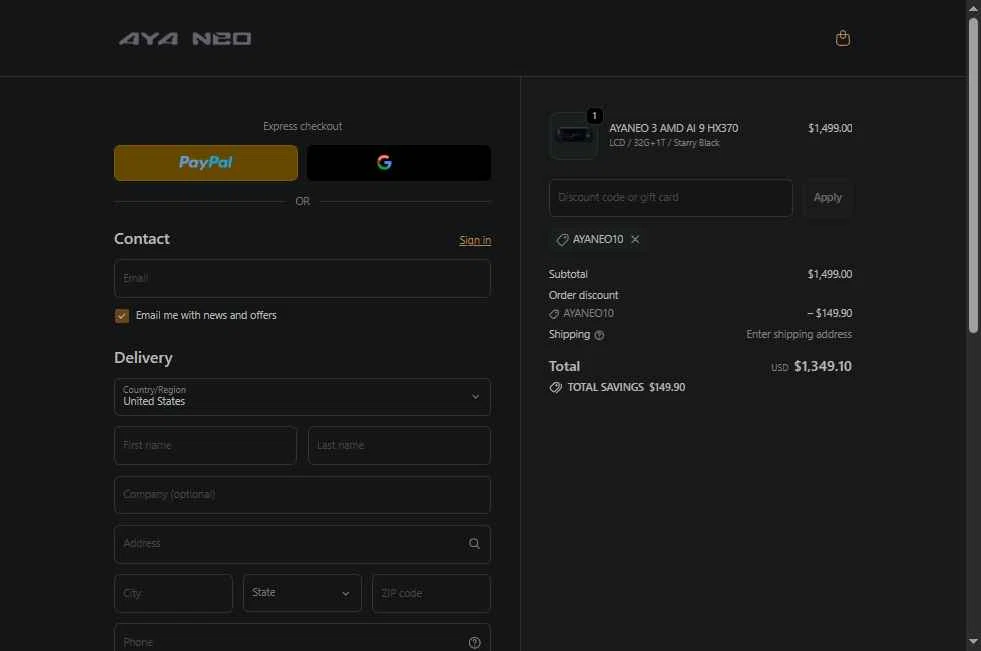
Task: Click the AYANEO 3 product thumbnail
Action: click(574, 136)
